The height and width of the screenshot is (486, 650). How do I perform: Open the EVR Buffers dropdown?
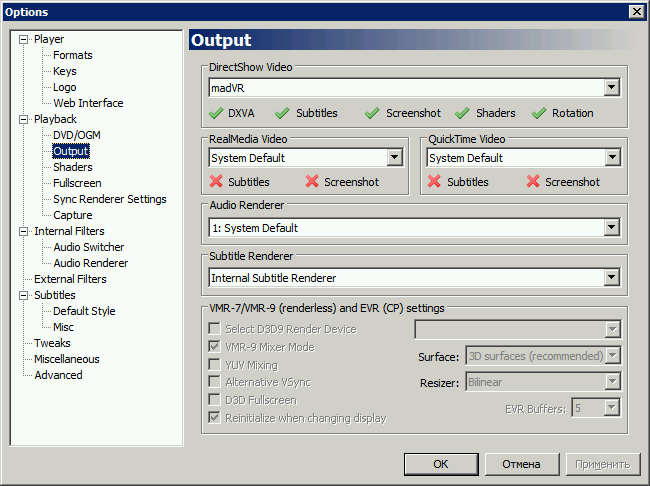[612, 408]
